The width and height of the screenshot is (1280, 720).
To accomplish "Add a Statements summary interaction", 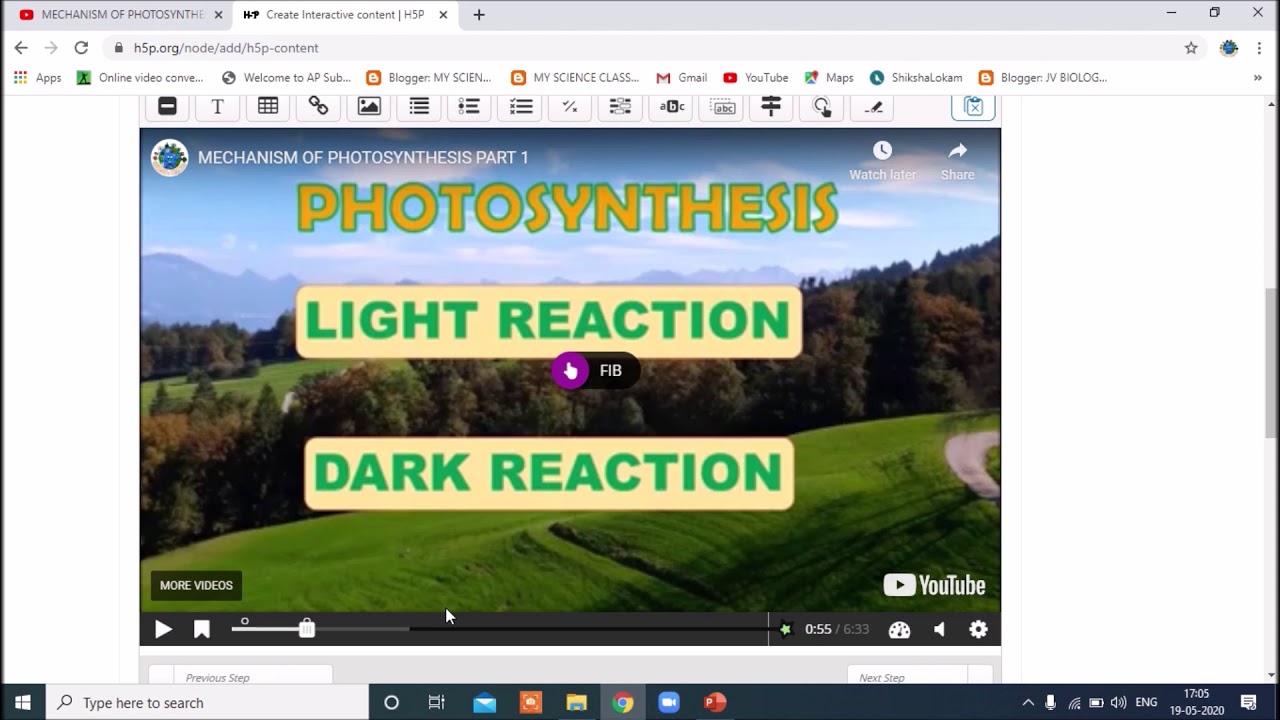I will coord(419,106).
